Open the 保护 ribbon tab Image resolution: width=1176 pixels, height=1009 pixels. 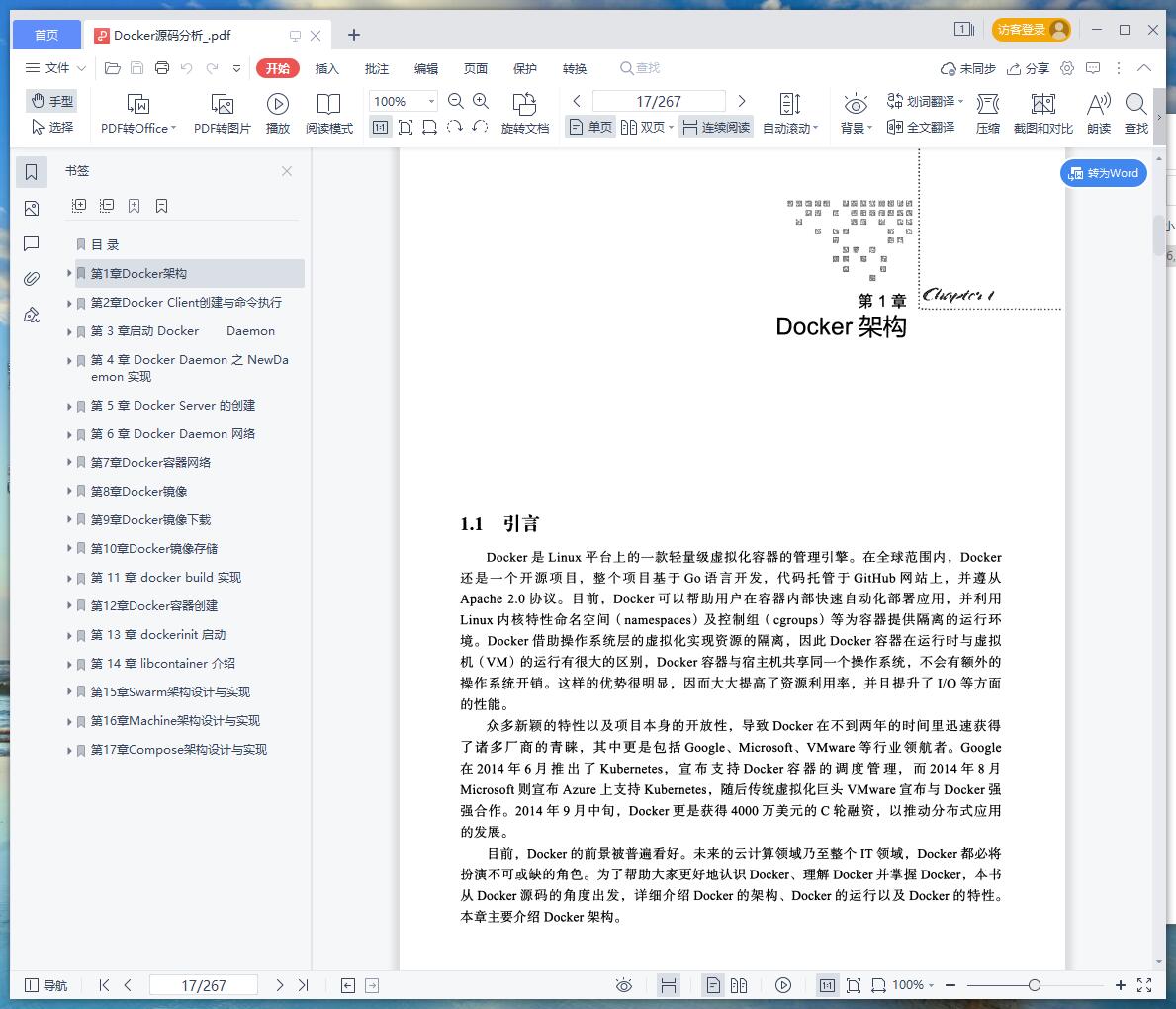(x=525, y=68)
